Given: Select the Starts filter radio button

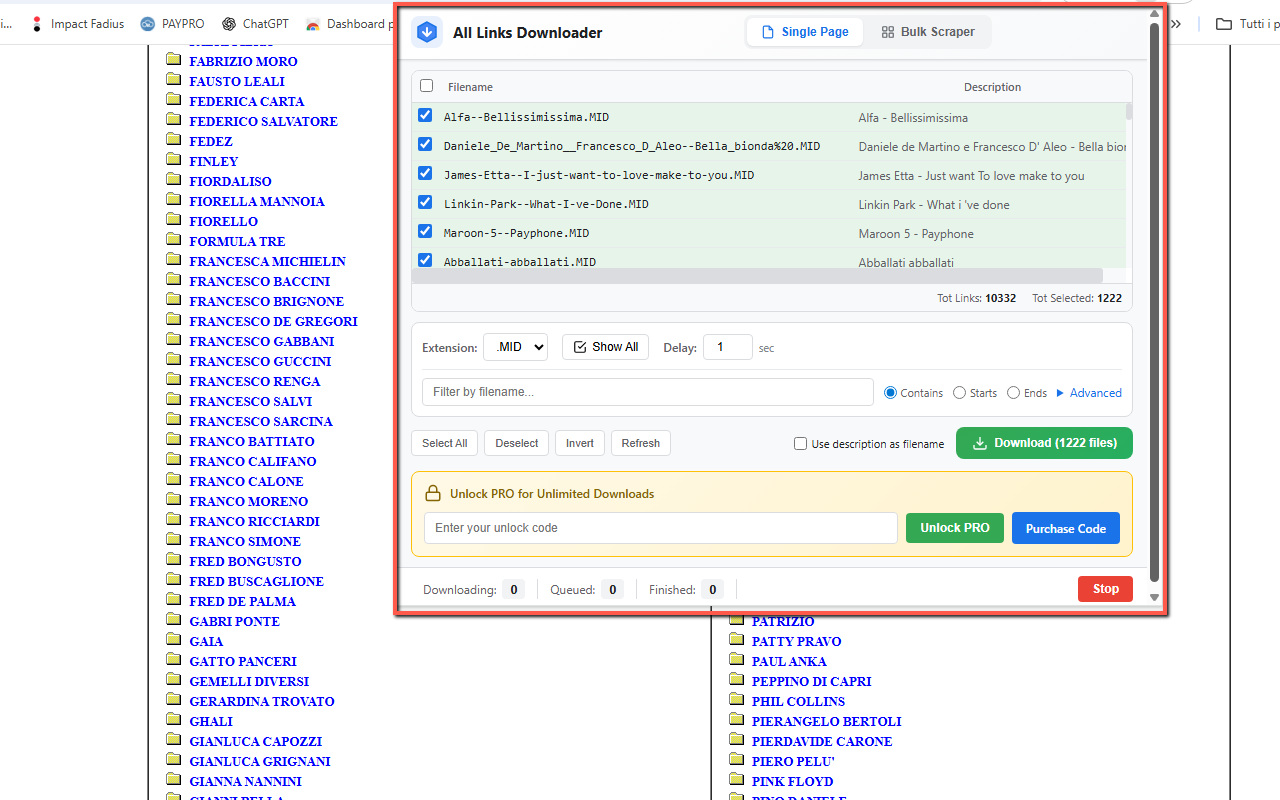Looking at the screenshot, I should click(959, 393).
